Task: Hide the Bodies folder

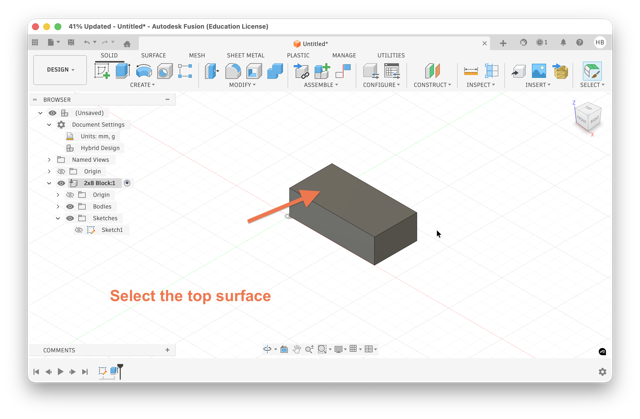Action: click(x=70, y=206)
